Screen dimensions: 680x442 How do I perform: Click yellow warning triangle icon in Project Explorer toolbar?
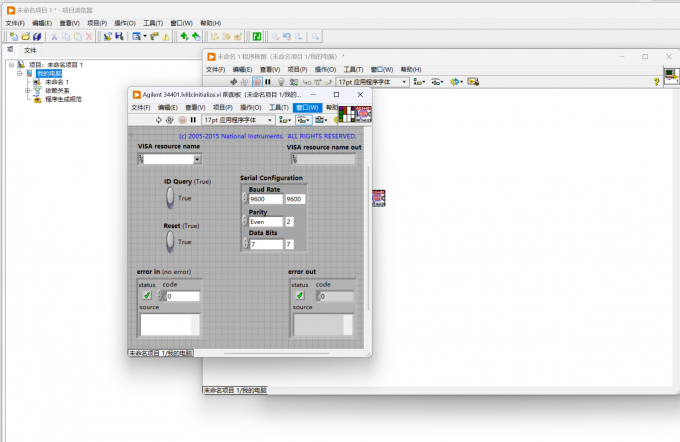click(x=166, y=37)
